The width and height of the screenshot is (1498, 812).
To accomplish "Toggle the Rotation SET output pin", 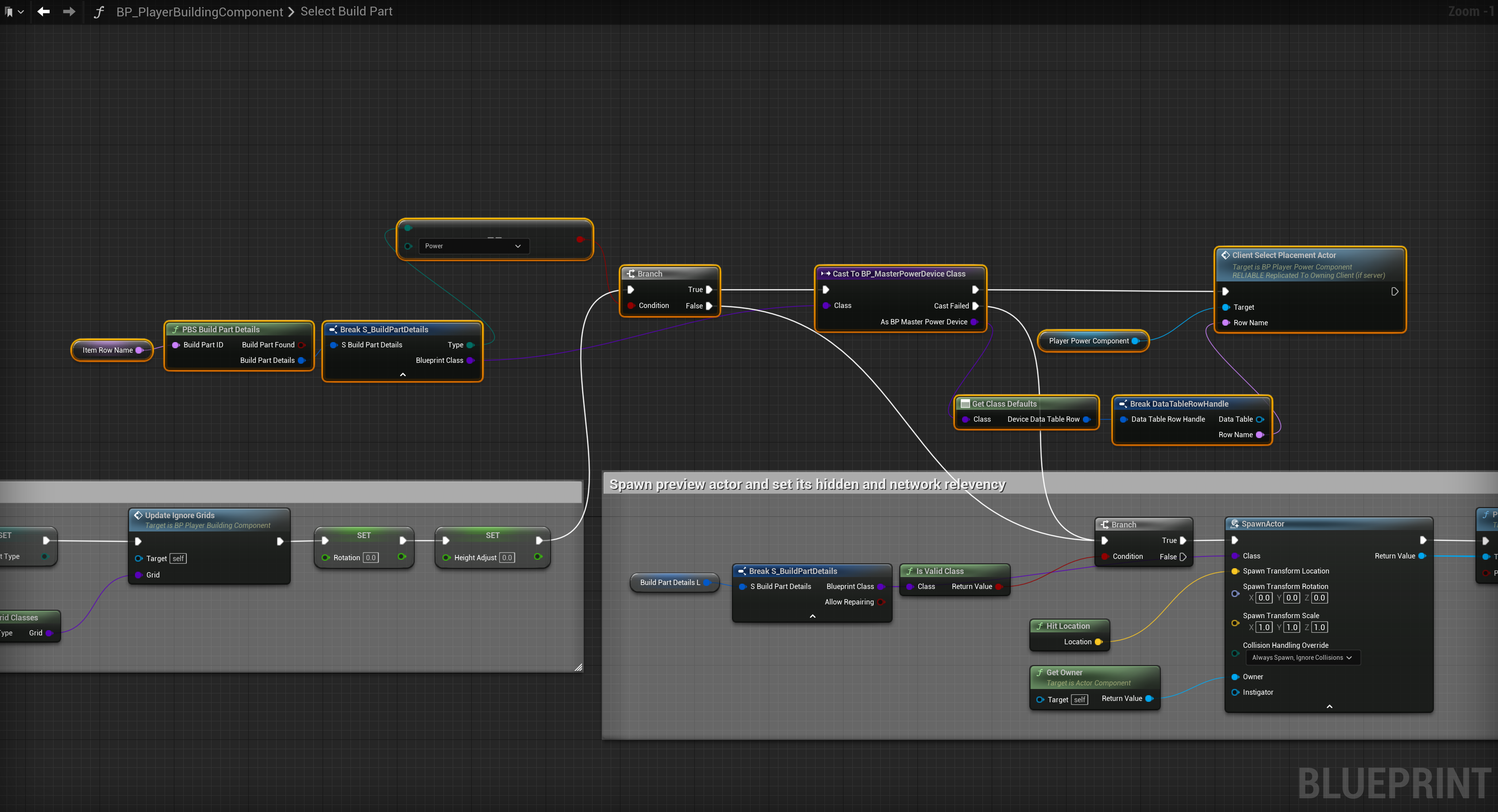I will [401, 557].
